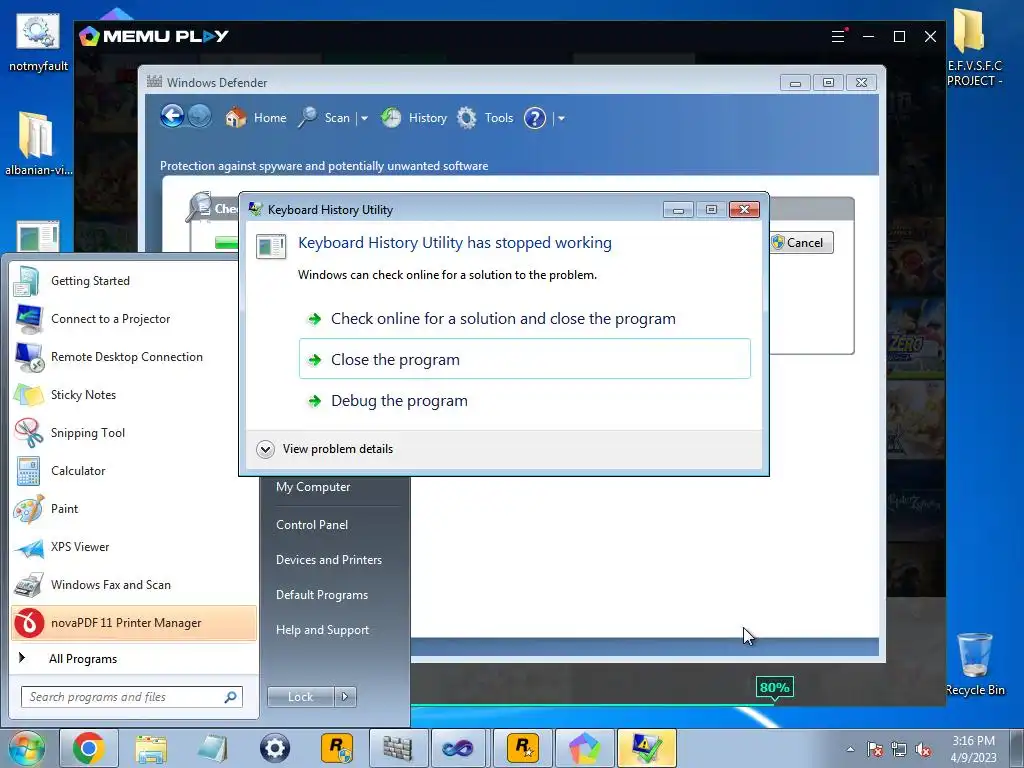Viewport: 1024px width, 768px height.
Task: Open the Windows Defender brick wall taskbar icon
Action: tap(398, 748)
